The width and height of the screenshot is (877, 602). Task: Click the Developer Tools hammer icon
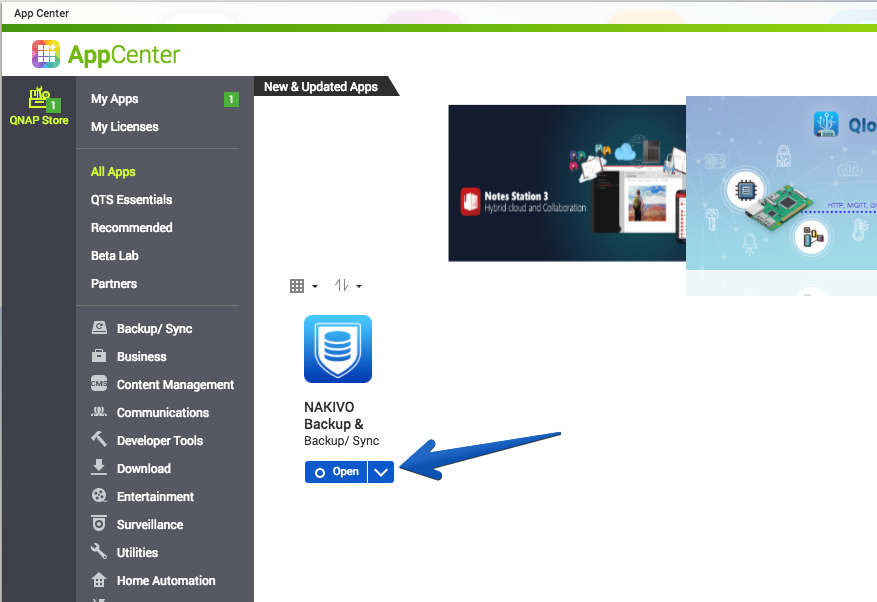tap(99, 439)
